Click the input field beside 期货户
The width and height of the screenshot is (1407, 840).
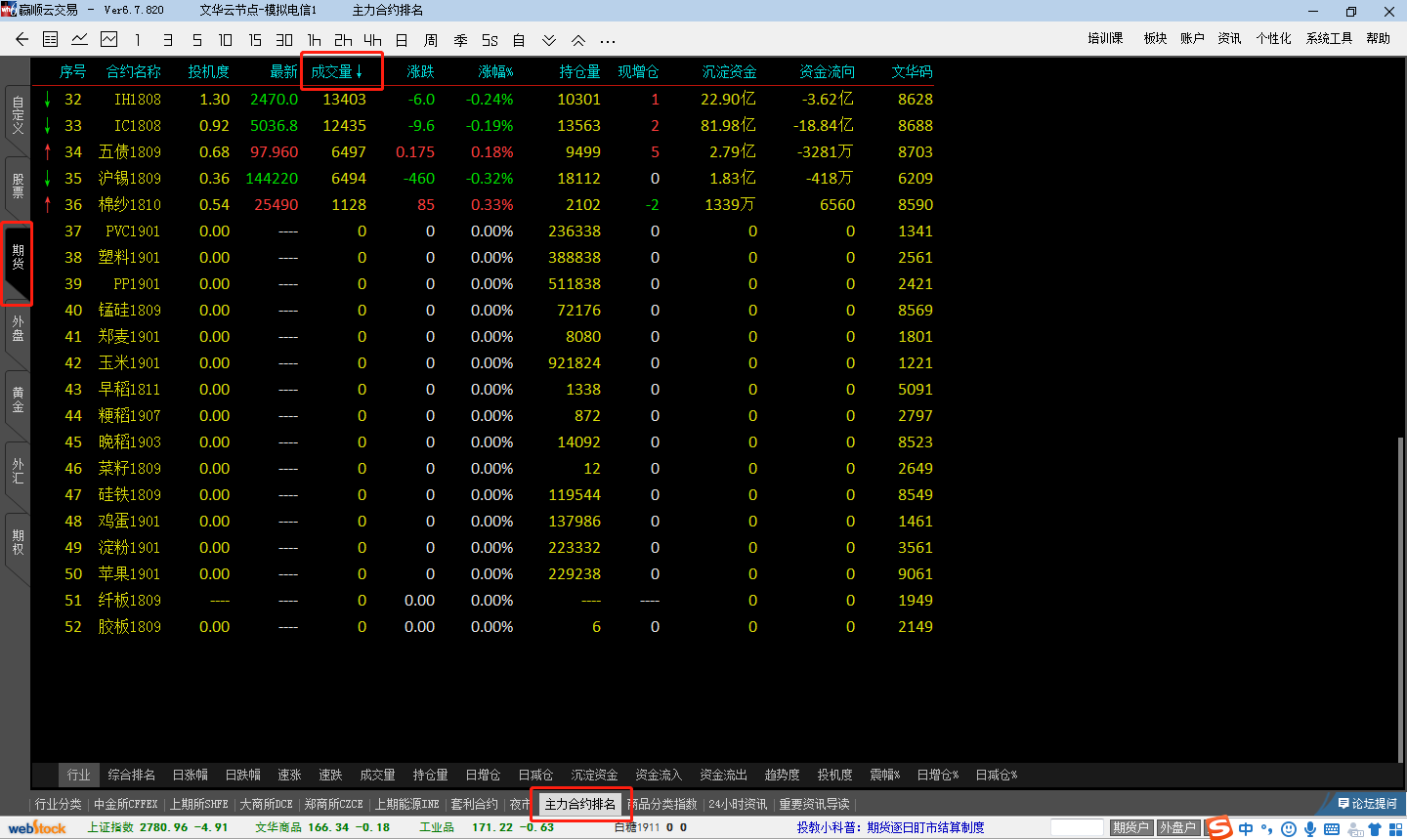[1077, 828]
